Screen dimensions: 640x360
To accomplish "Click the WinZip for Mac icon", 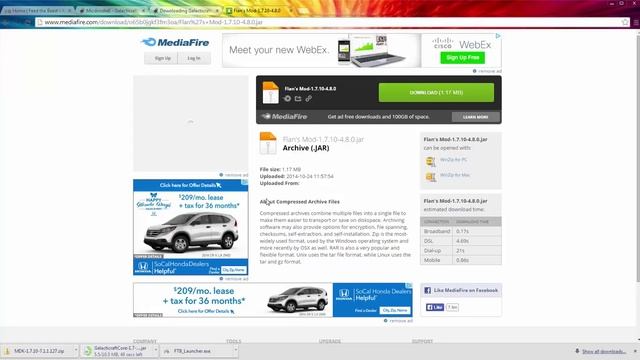I will click(431, 177).
